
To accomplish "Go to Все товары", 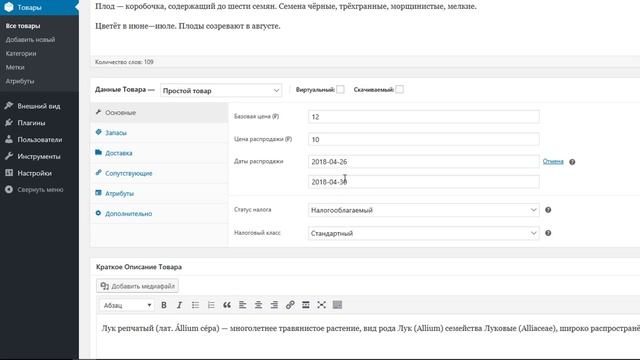I will coord(23,26).
